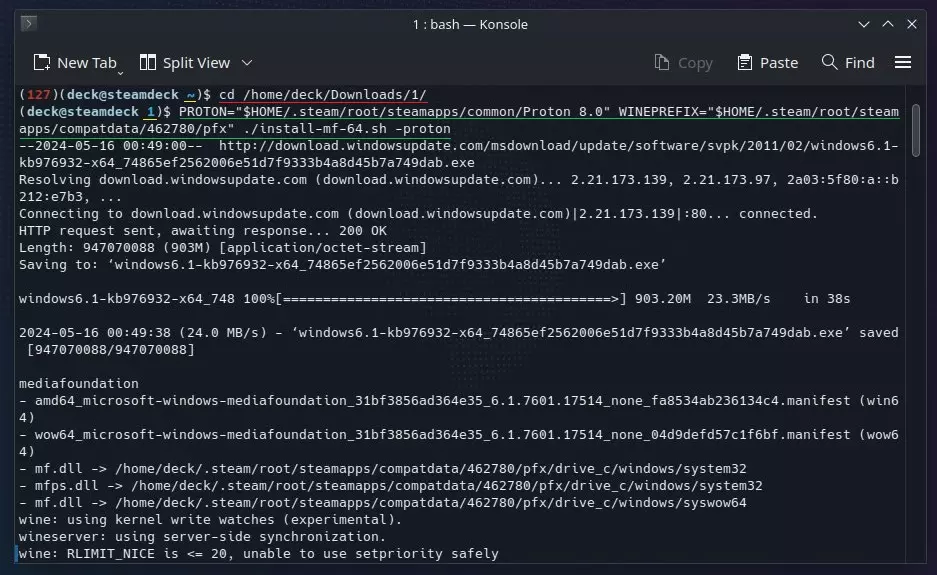Paste clipboard contents with Paste button
Screen dimensions: 937x575
coord(768,63)
